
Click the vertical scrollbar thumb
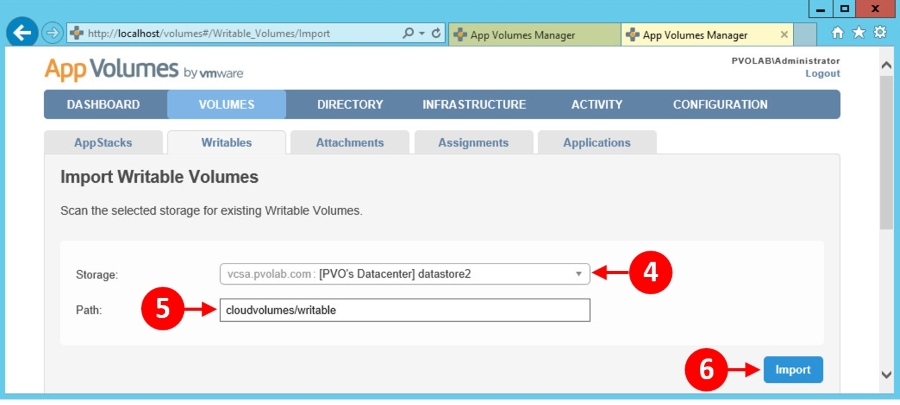886,153
